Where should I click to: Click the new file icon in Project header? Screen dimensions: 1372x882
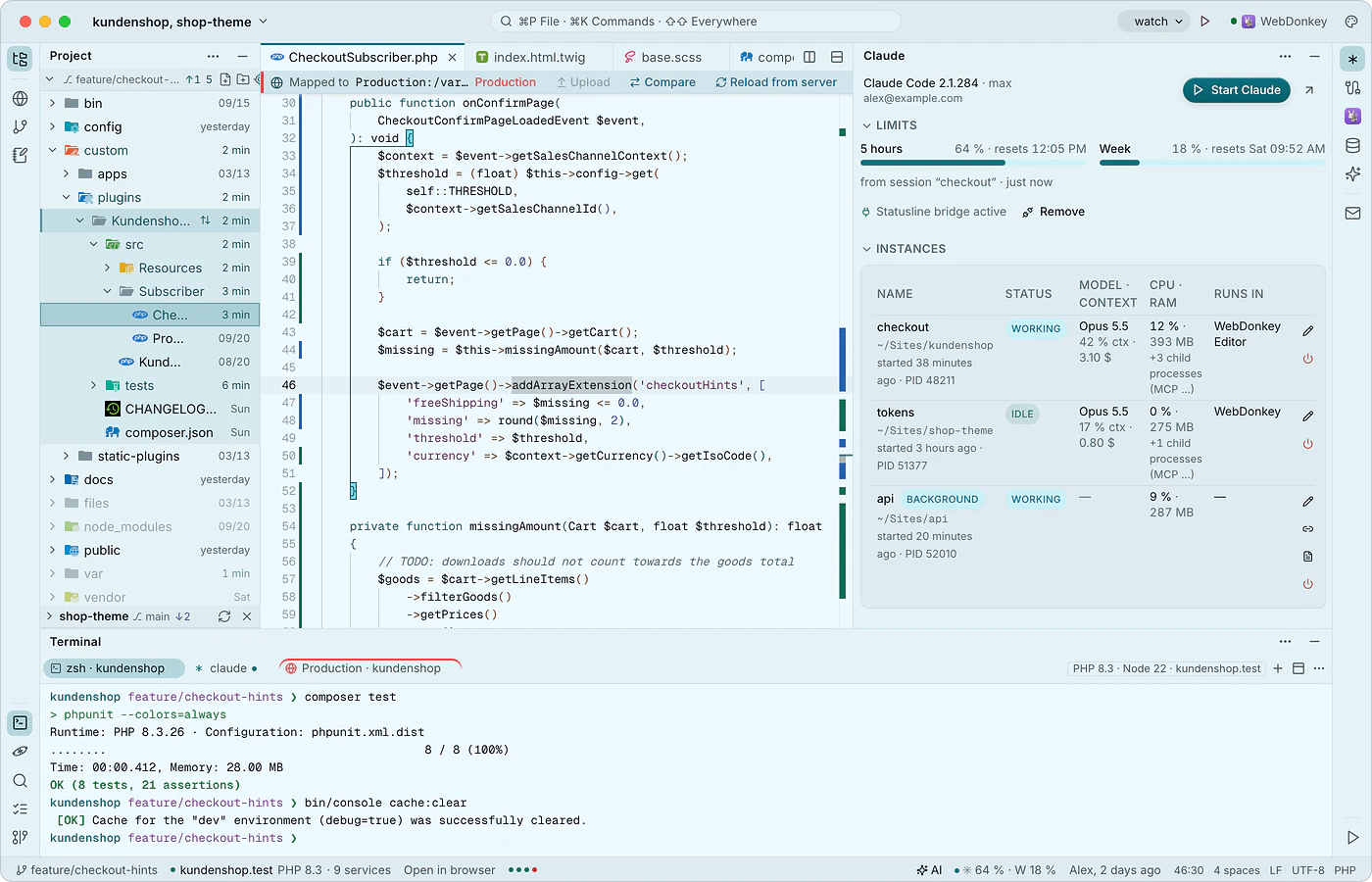click(225, 79)
